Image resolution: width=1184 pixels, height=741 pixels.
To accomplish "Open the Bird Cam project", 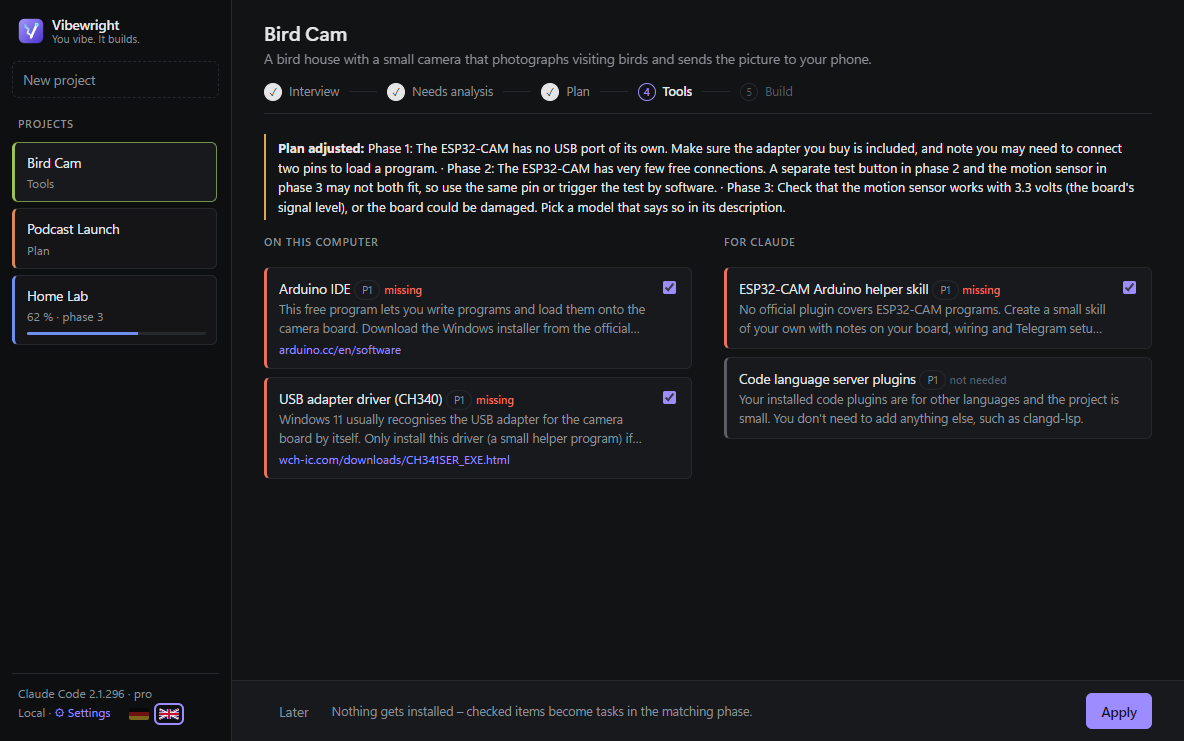I will pyautogui.click(x=115, y=172).
